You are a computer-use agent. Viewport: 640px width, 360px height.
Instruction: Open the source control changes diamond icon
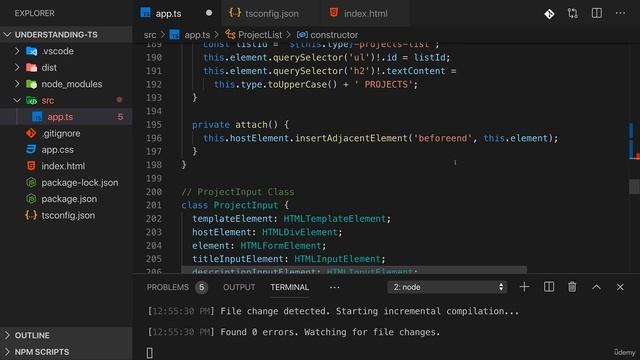pyautogui.click(x=549, y=14)
